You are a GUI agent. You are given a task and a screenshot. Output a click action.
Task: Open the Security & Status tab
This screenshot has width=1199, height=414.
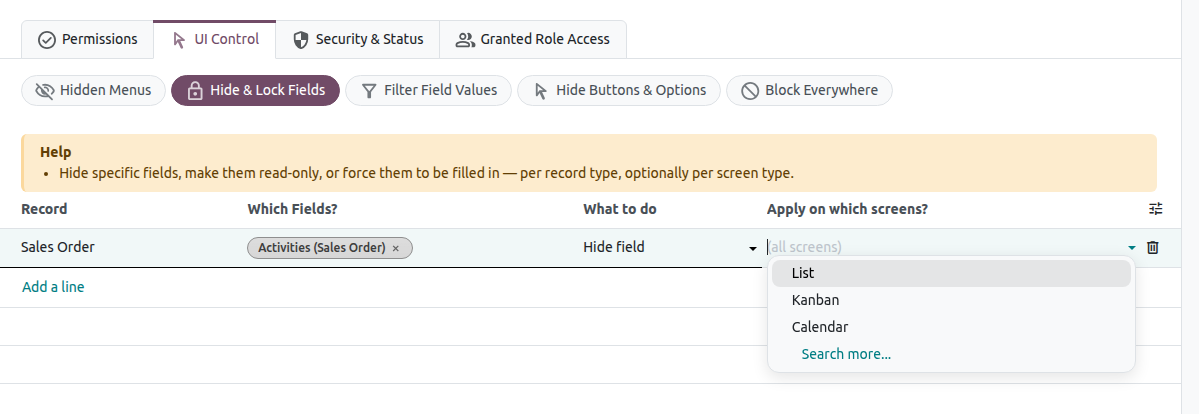[x=358, y=39]
